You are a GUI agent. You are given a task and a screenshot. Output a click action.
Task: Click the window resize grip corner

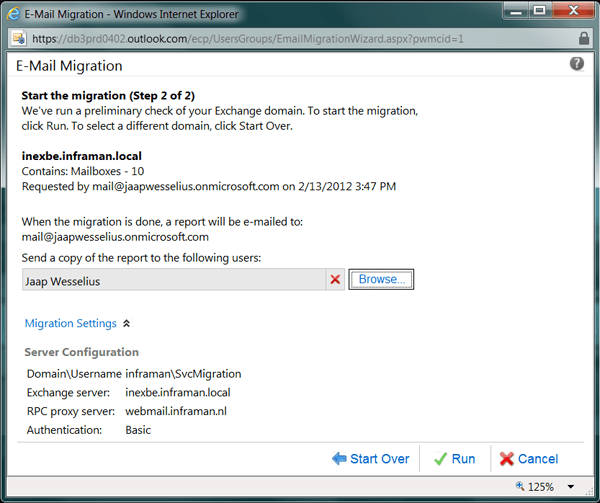pos(589,491)
